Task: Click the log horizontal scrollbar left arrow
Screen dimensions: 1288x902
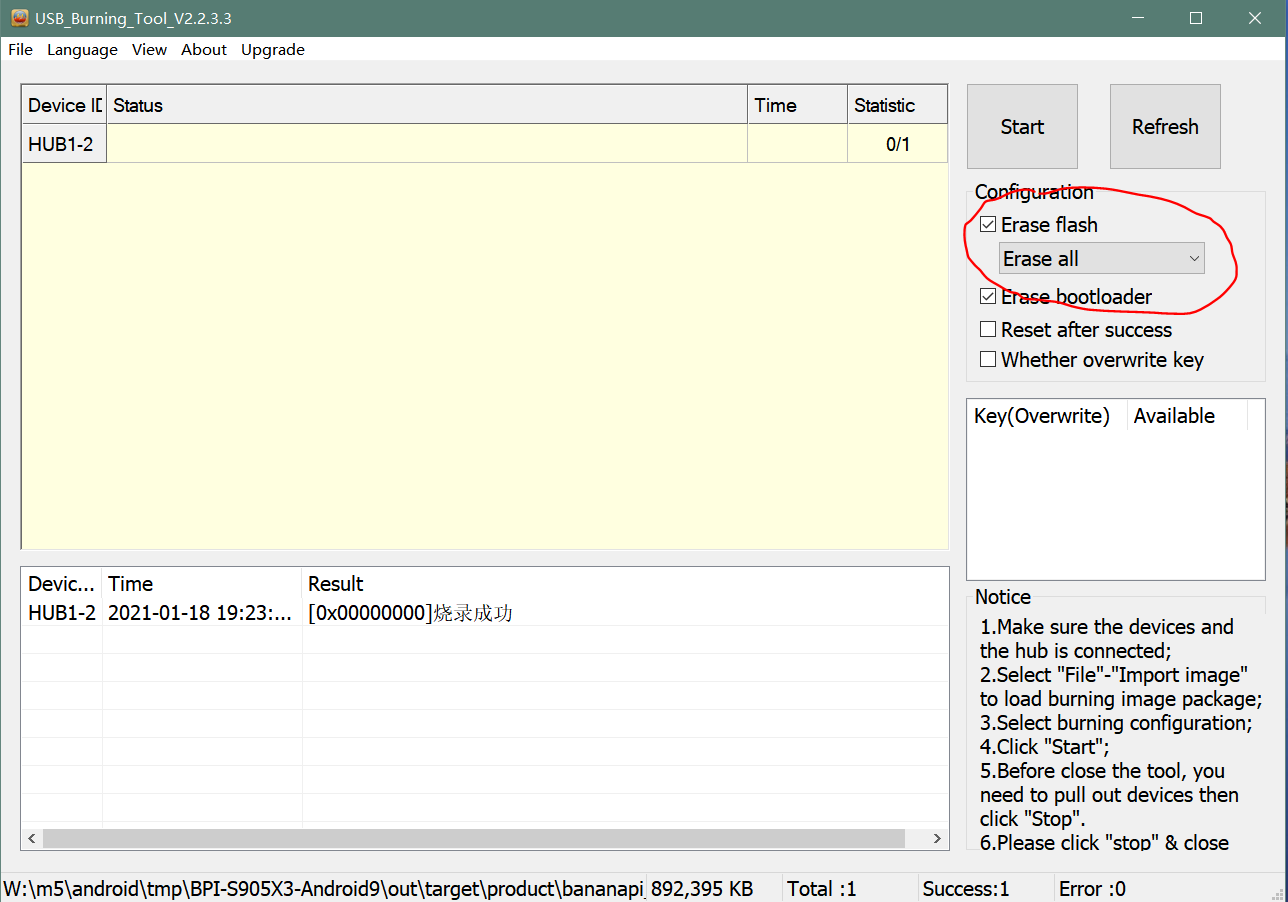Action: (32, 838)
